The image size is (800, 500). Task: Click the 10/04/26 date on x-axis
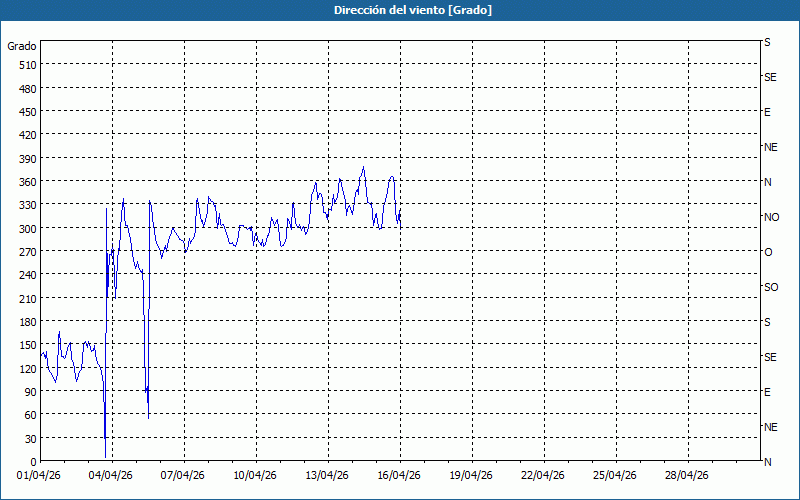(256, 476)
